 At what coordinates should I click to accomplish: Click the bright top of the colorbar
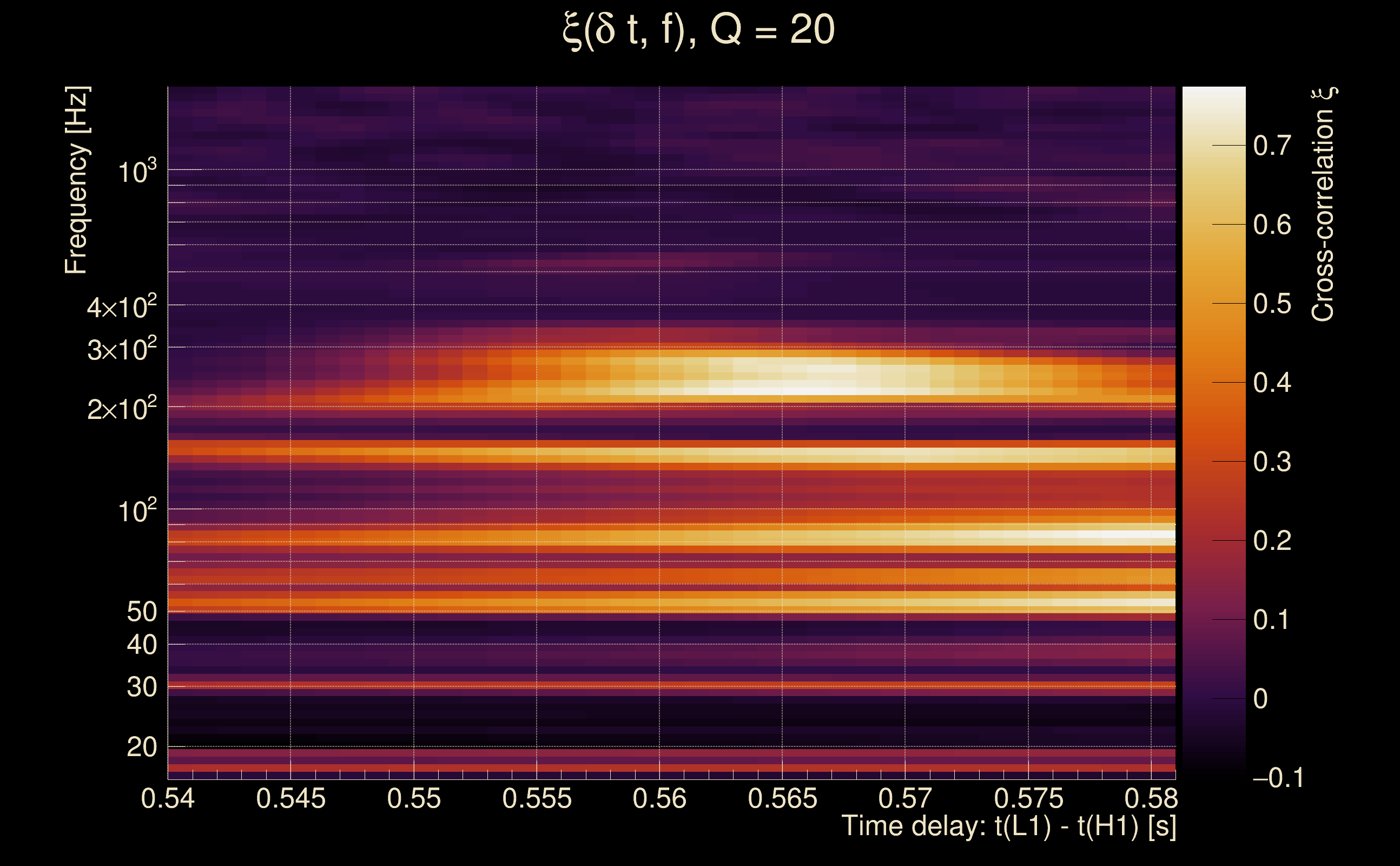1213,97
